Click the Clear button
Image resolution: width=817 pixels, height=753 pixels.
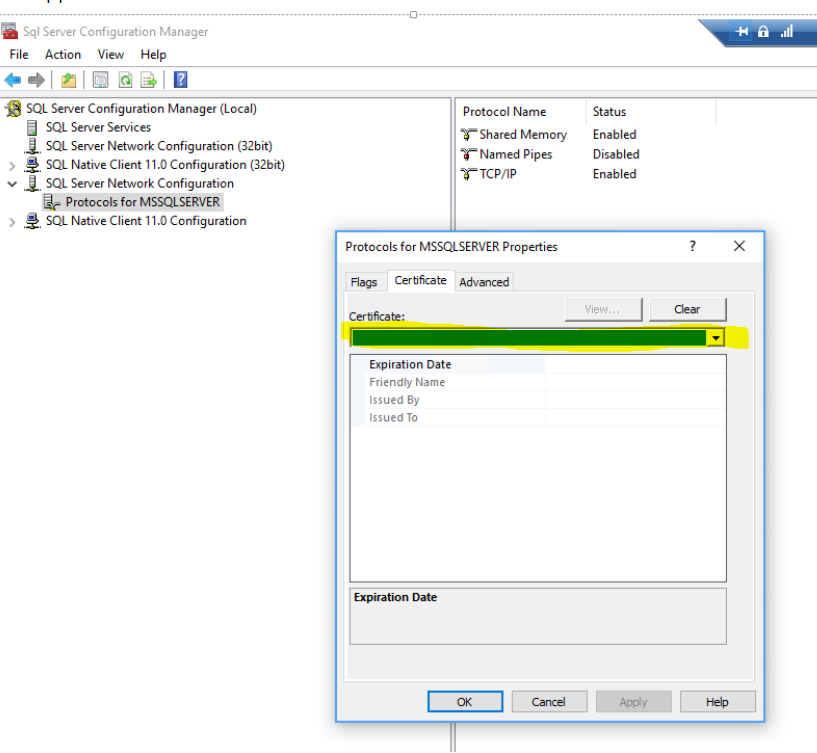click(687, 310)
